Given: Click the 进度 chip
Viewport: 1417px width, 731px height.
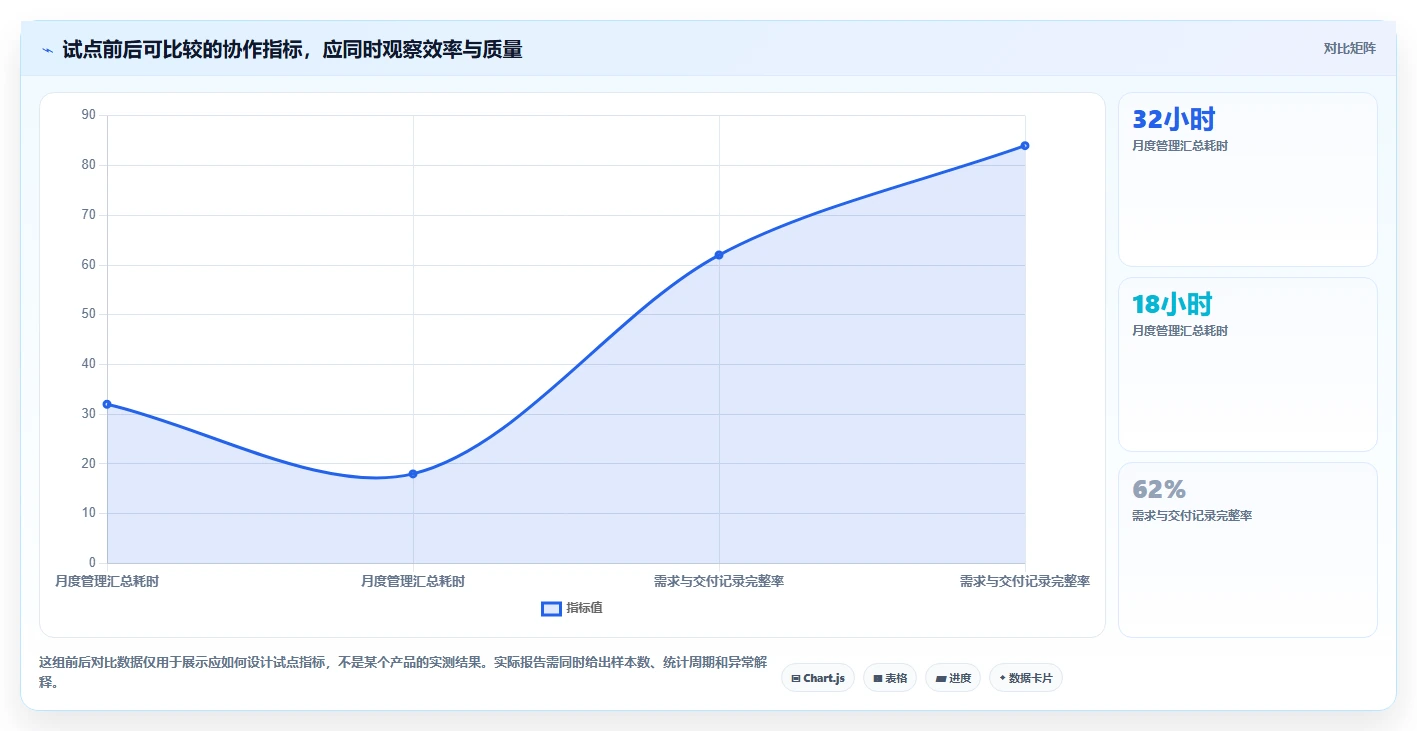Looking at the screenshot, I should 953,678.
